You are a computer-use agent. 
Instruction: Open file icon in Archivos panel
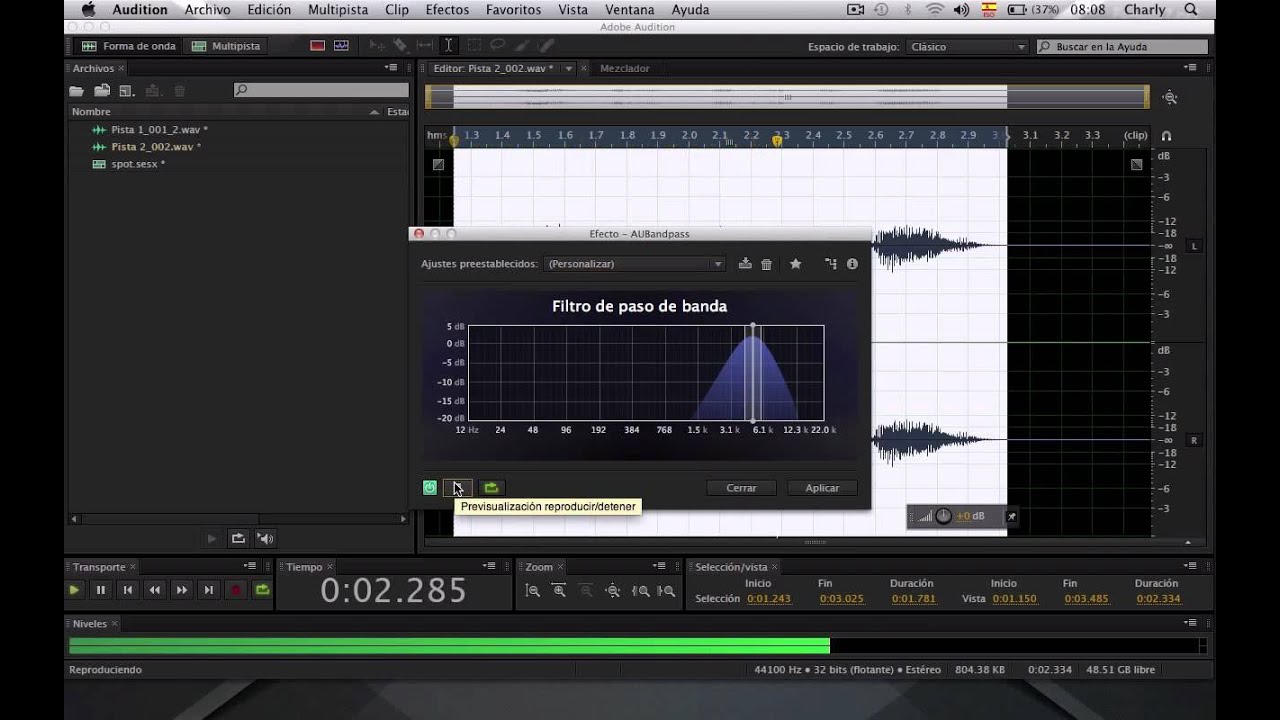coord(76,91)
